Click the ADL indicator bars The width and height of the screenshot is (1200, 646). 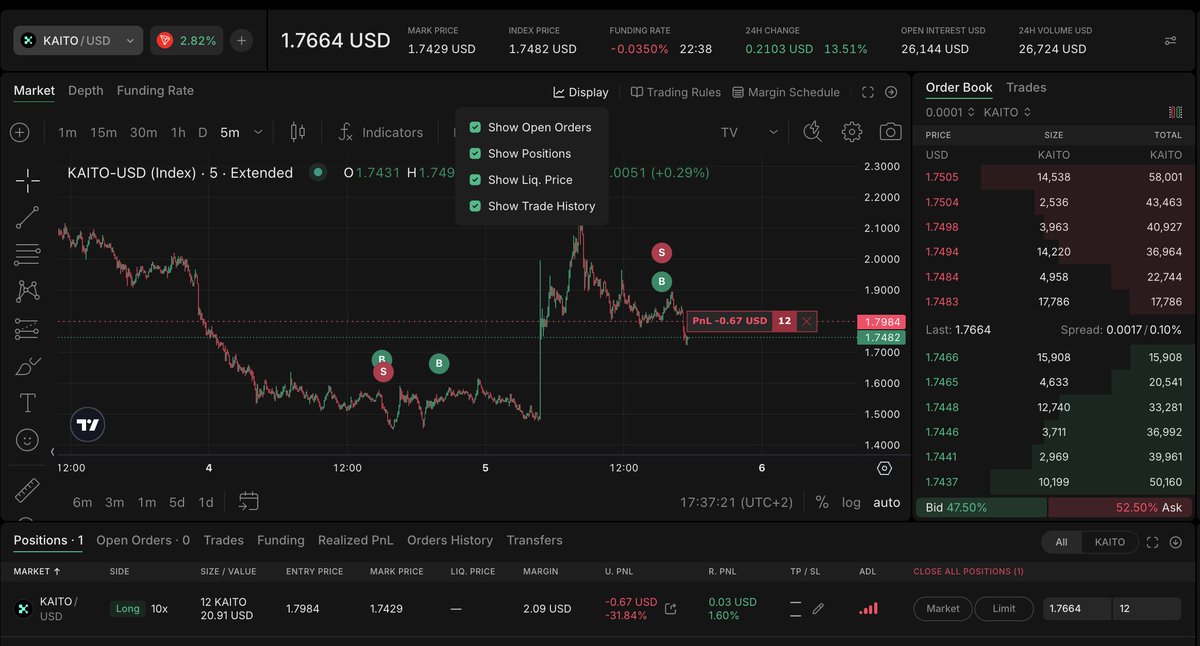pos(869,608)
